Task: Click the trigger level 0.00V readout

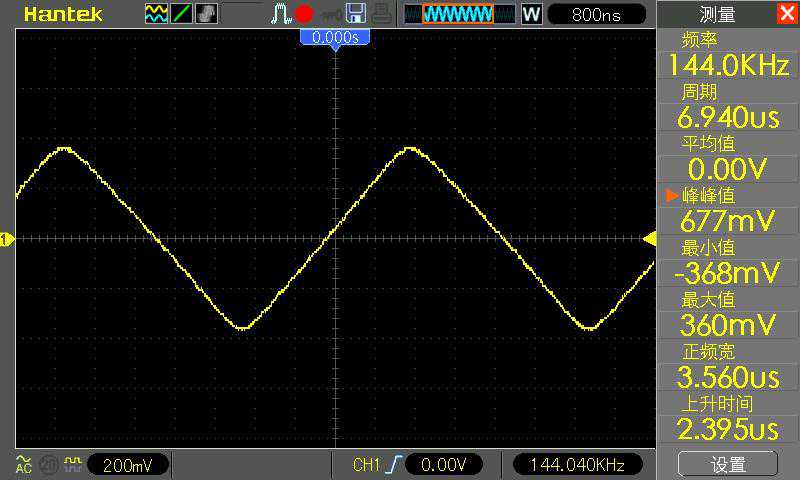Action: tap(444, 465)
